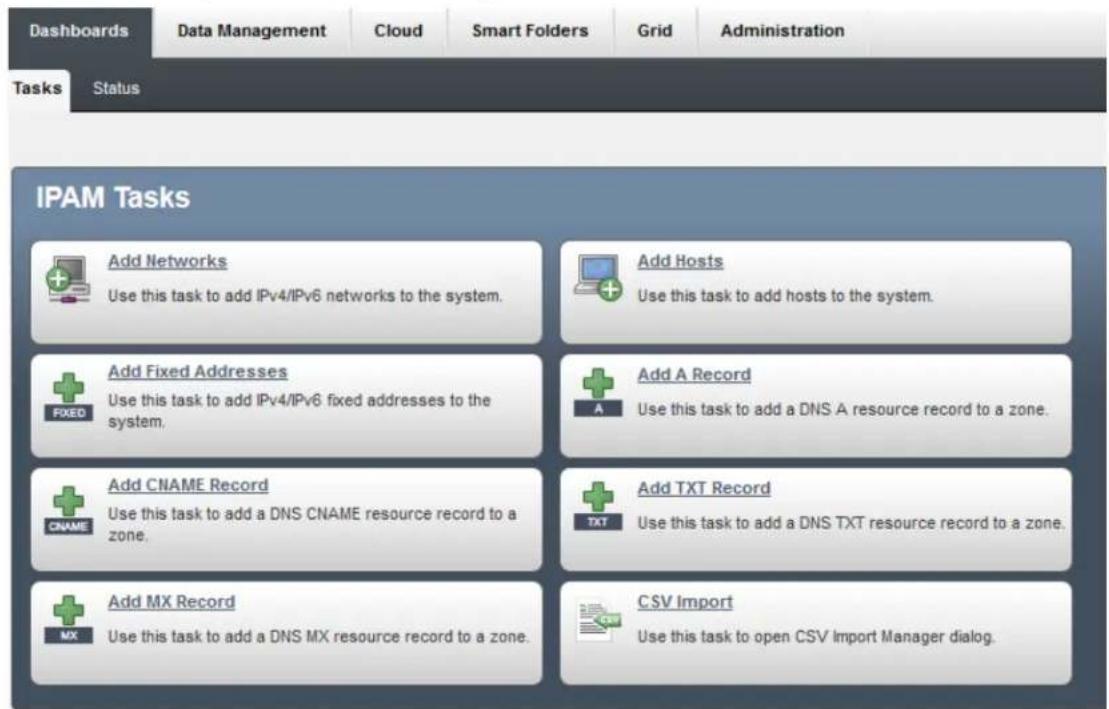Click description about DNS MX resource record
This screenshot has width=1109, height=709.
click(x=318, y=637)
